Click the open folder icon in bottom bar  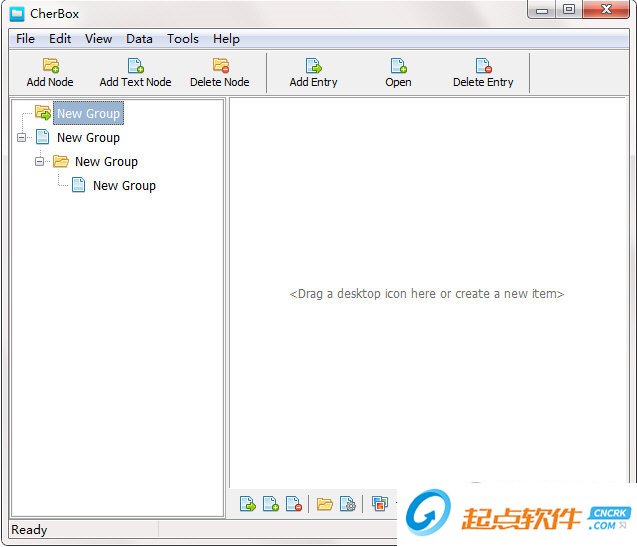tap(325, 504)
